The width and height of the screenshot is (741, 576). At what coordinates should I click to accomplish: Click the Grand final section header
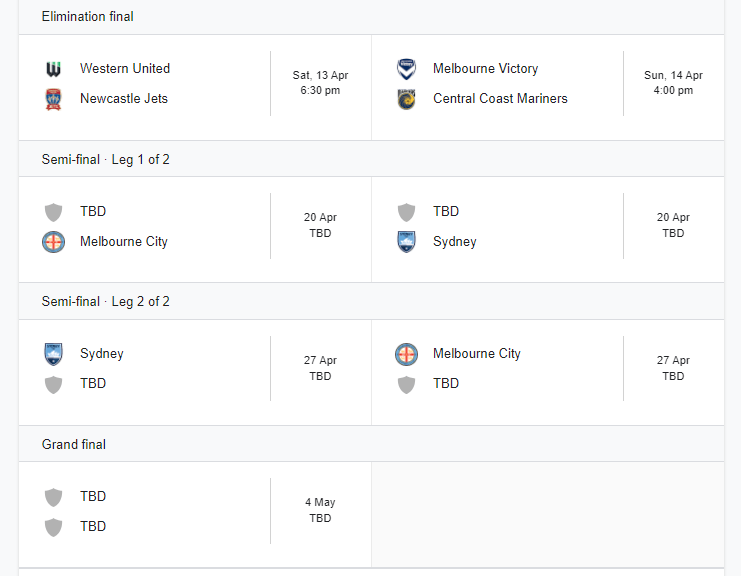click(x=74, y=444)
